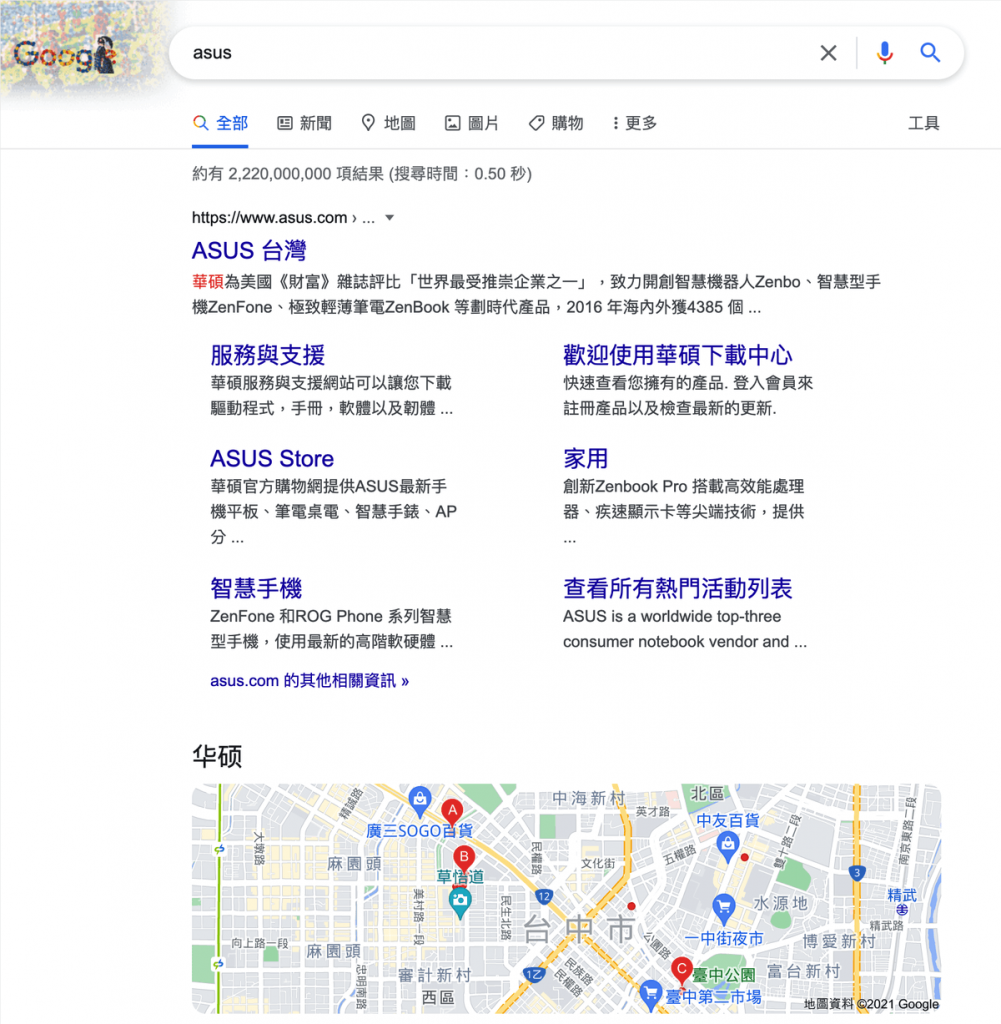Start voice search with microphone icon
Viewport: 1001px width, 1024px height.
pyautogui.click(x=885, y=53)
